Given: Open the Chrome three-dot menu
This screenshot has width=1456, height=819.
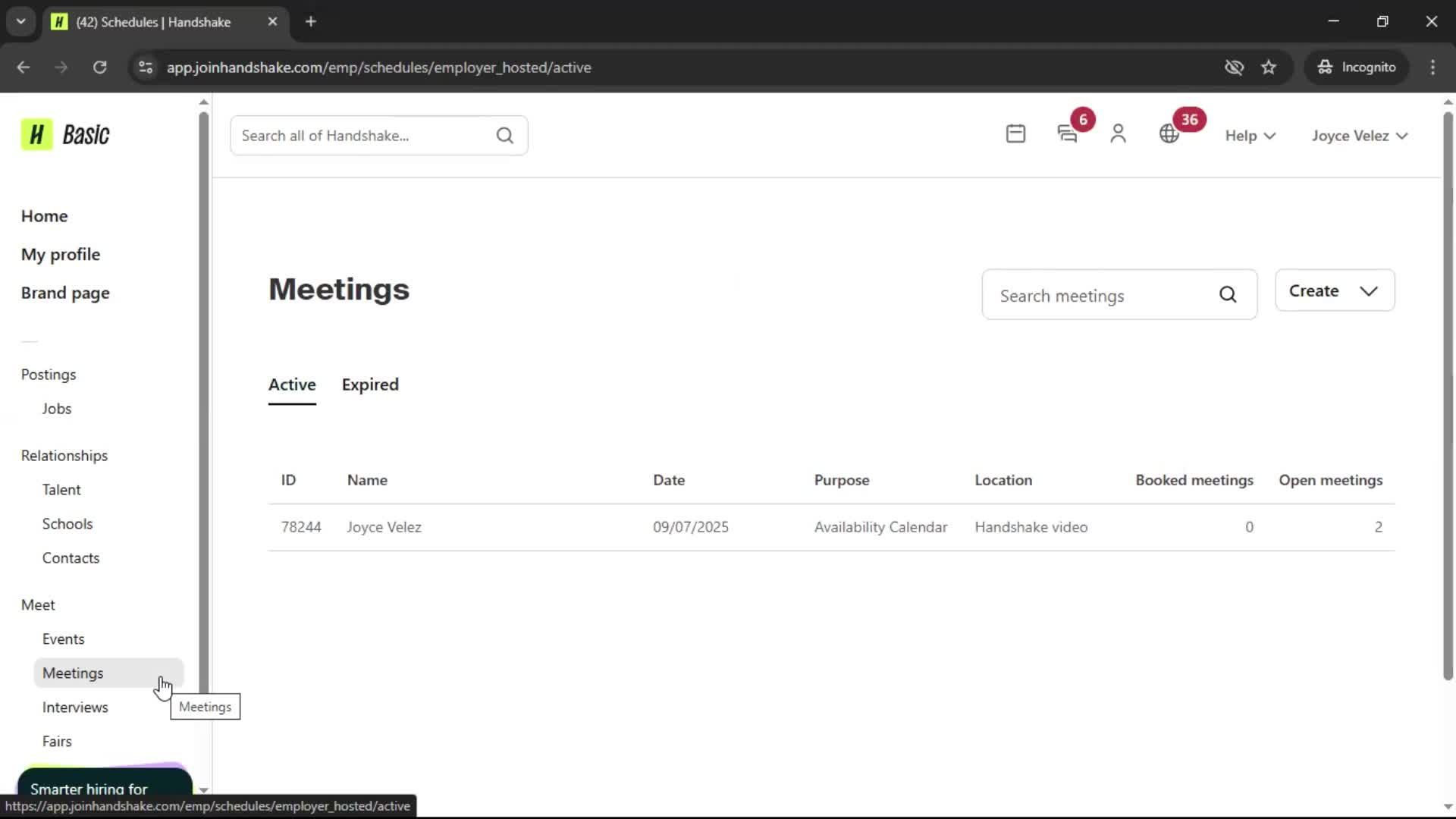Looking at the screenshot, I should point(1432,67).
